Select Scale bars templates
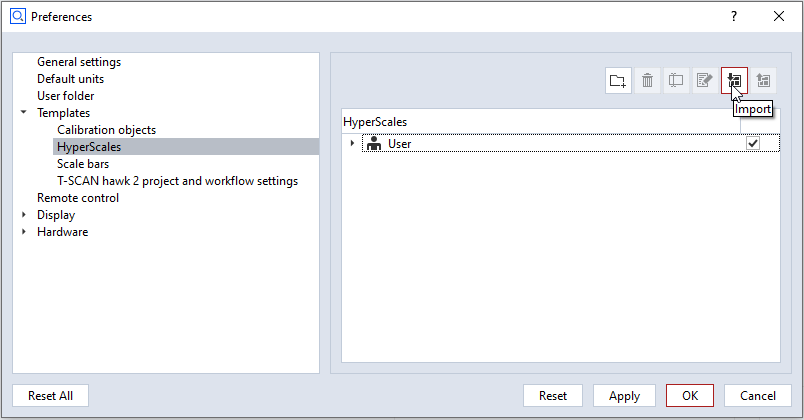804x420 pixels. point(83,164)
